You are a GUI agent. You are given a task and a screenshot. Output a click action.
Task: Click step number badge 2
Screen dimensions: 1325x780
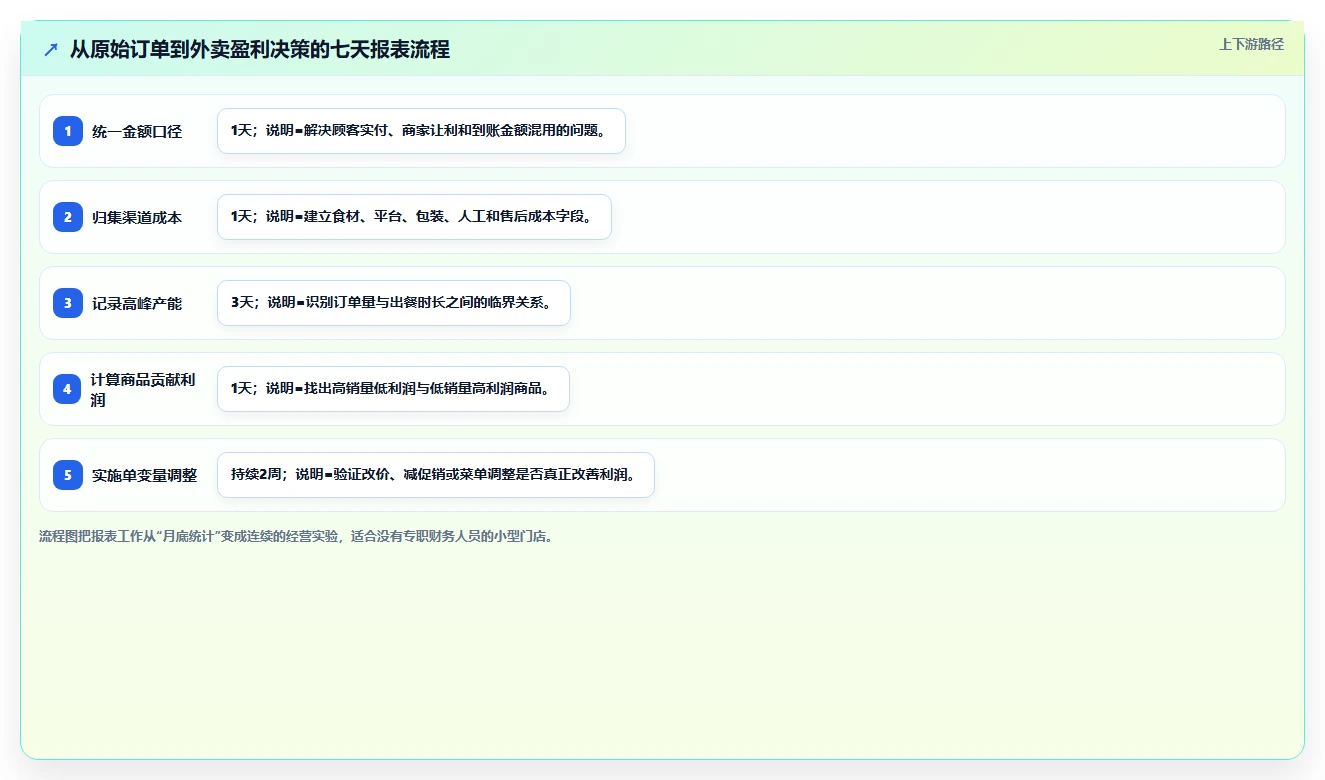pyautogui.click(x=68, y=217)
